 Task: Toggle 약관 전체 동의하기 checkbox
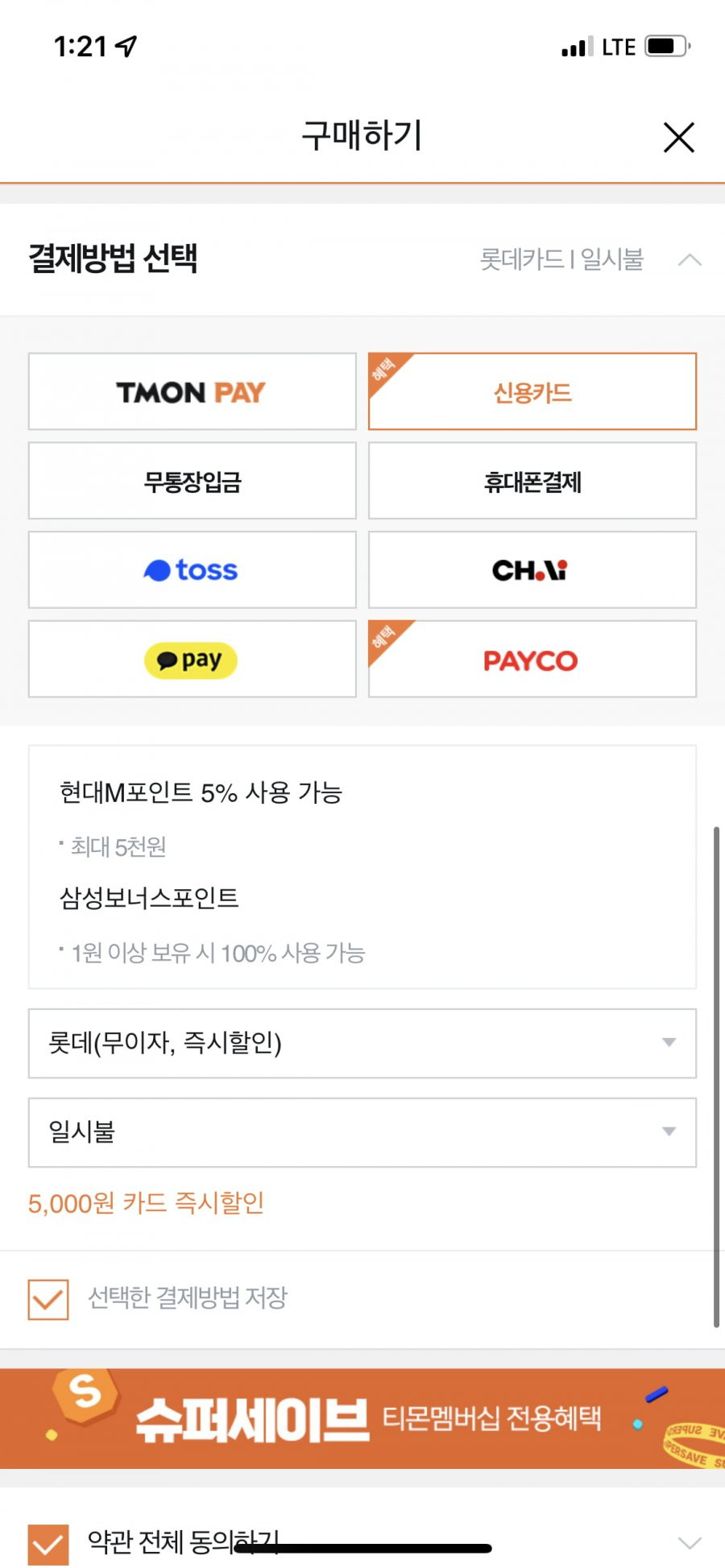[x=48, y=1544]
